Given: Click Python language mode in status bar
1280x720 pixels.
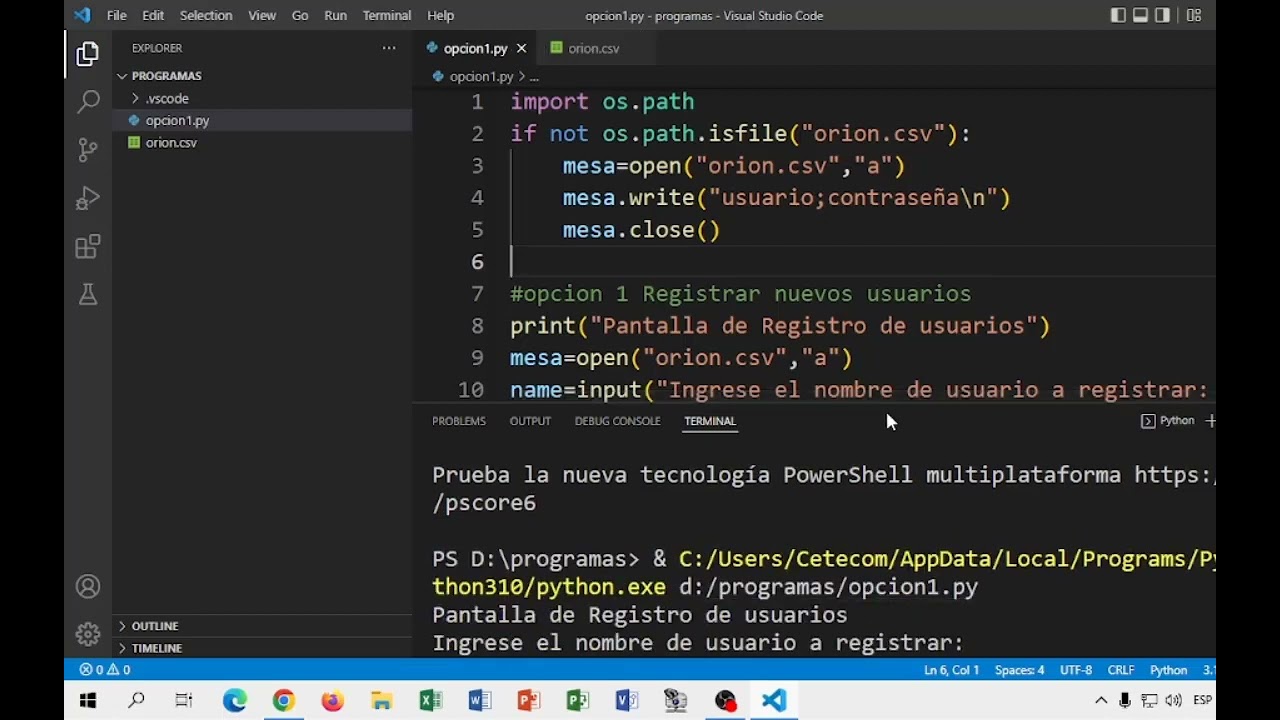Looking at the screenshot, I should pos(1168,670).
